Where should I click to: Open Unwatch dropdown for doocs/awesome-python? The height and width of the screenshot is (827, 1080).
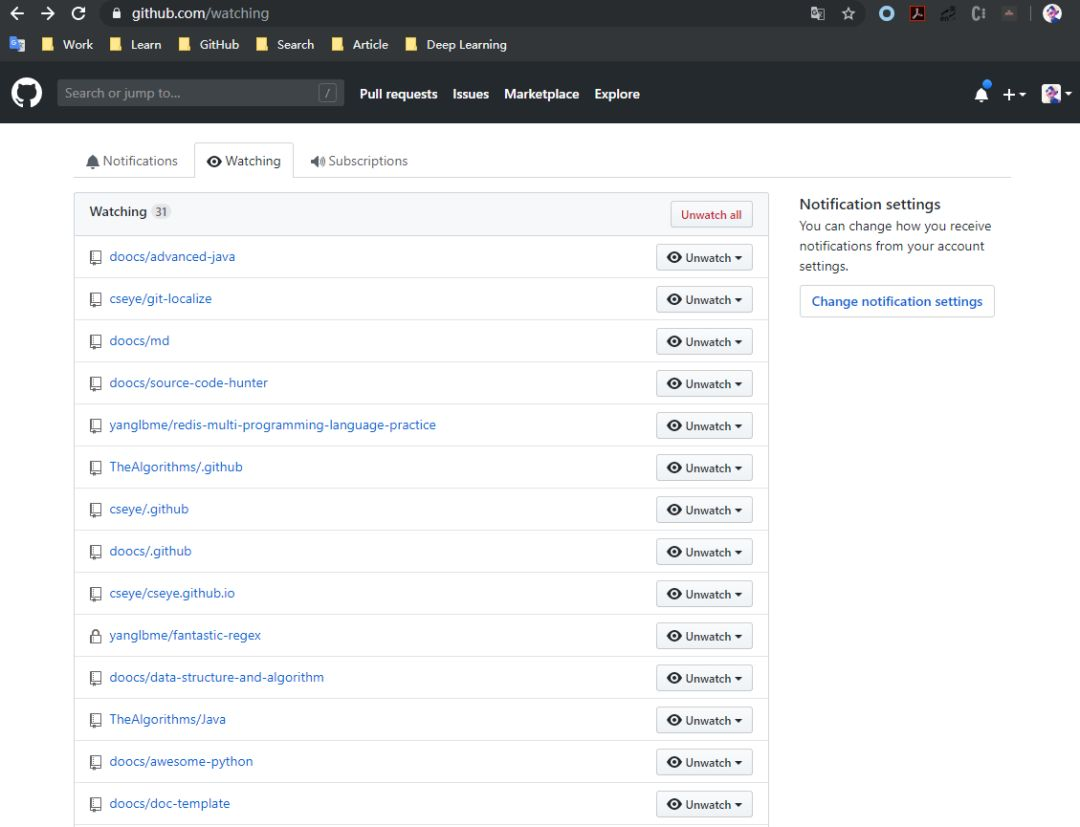[704, 762]
